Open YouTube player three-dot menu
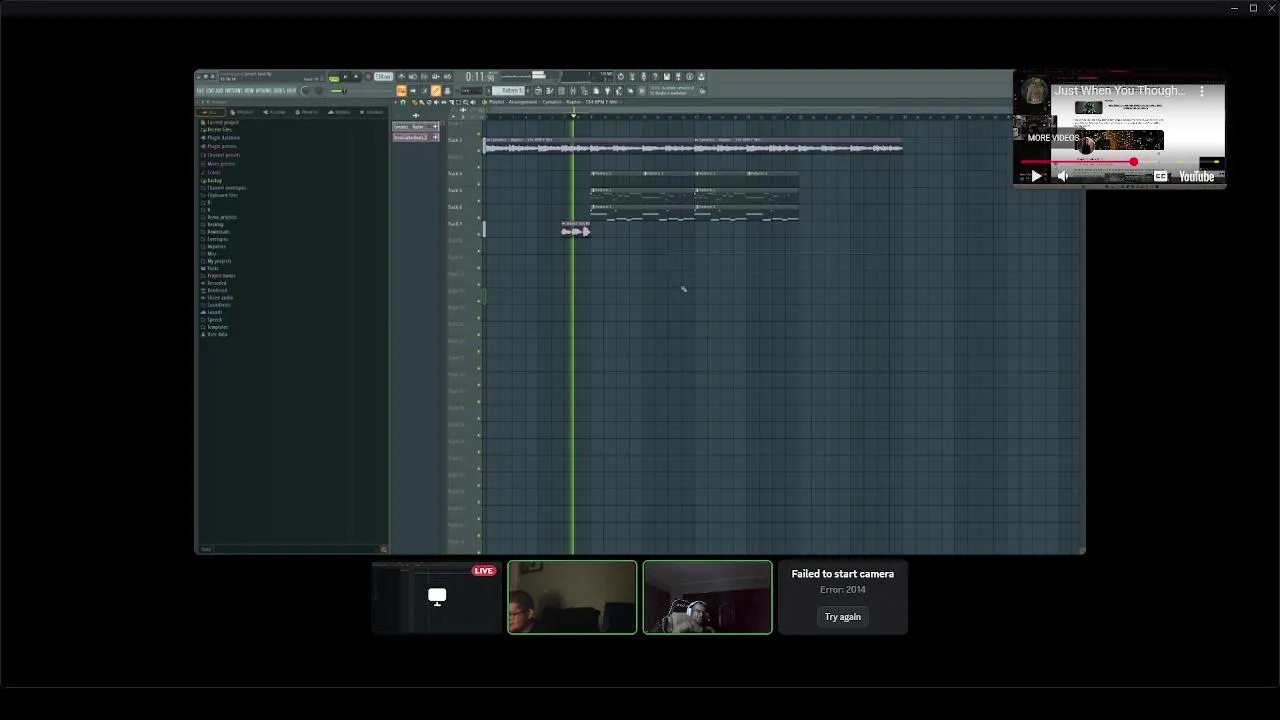The image size is (1280, 720). [x=1203, y=91]
